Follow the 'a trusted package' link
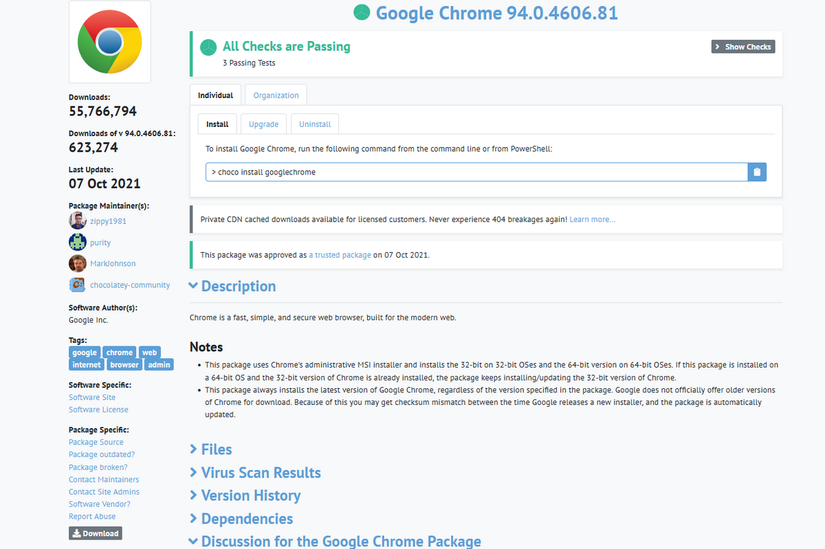 (340, 255)
